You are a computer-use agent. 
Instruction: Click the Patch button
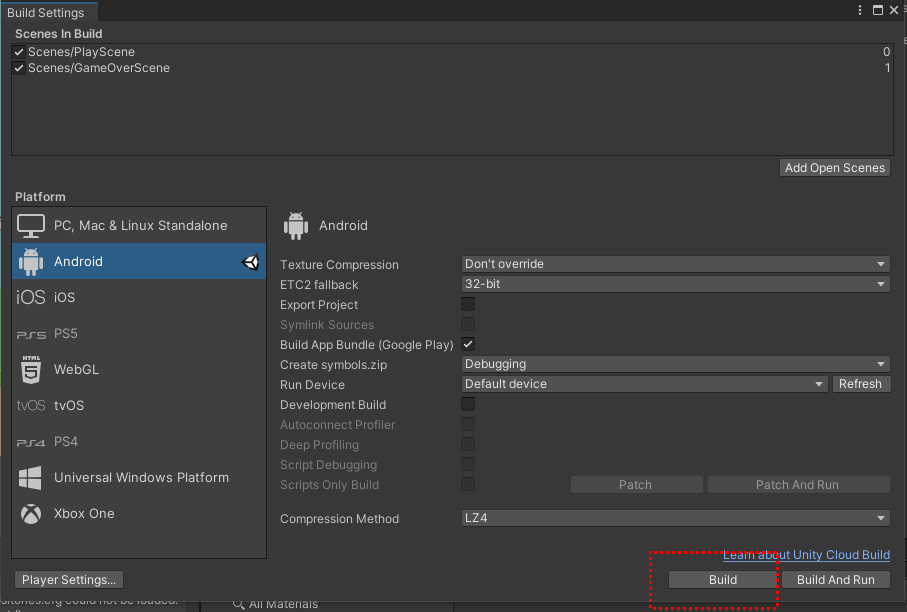point(636,485)
